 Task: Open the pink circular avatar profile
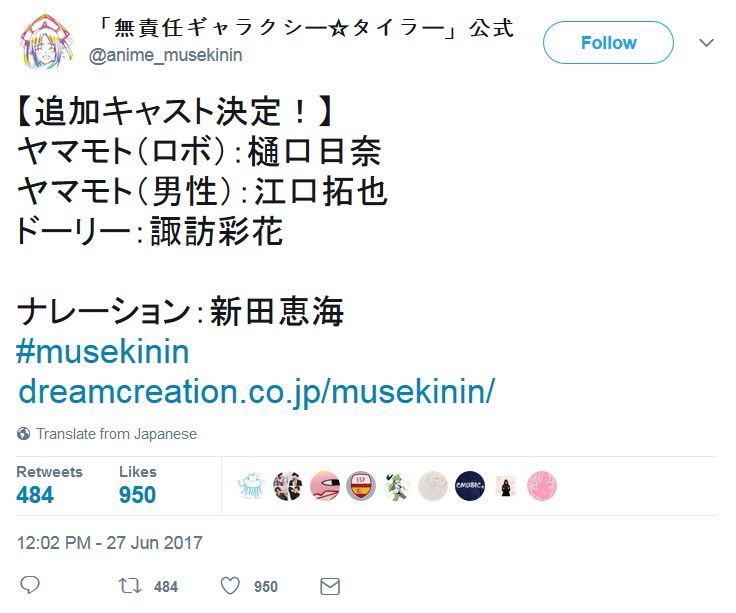click(x=542, y=486)
